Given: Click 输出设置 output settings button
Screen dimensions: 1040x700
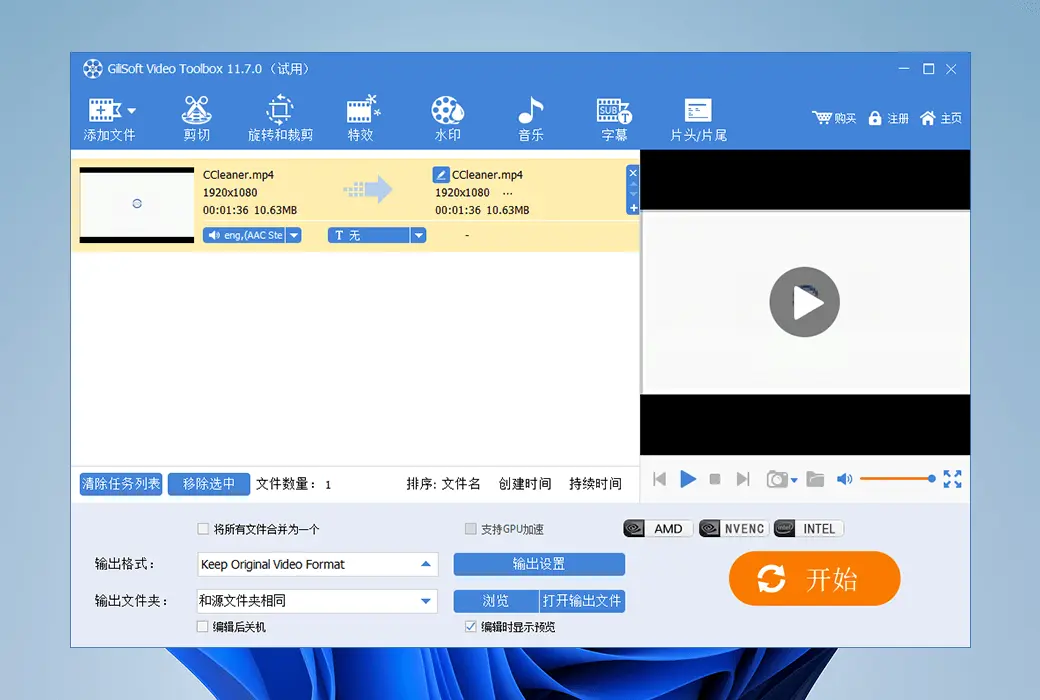Looking at the screenshot, I should (x=539, y=564).
